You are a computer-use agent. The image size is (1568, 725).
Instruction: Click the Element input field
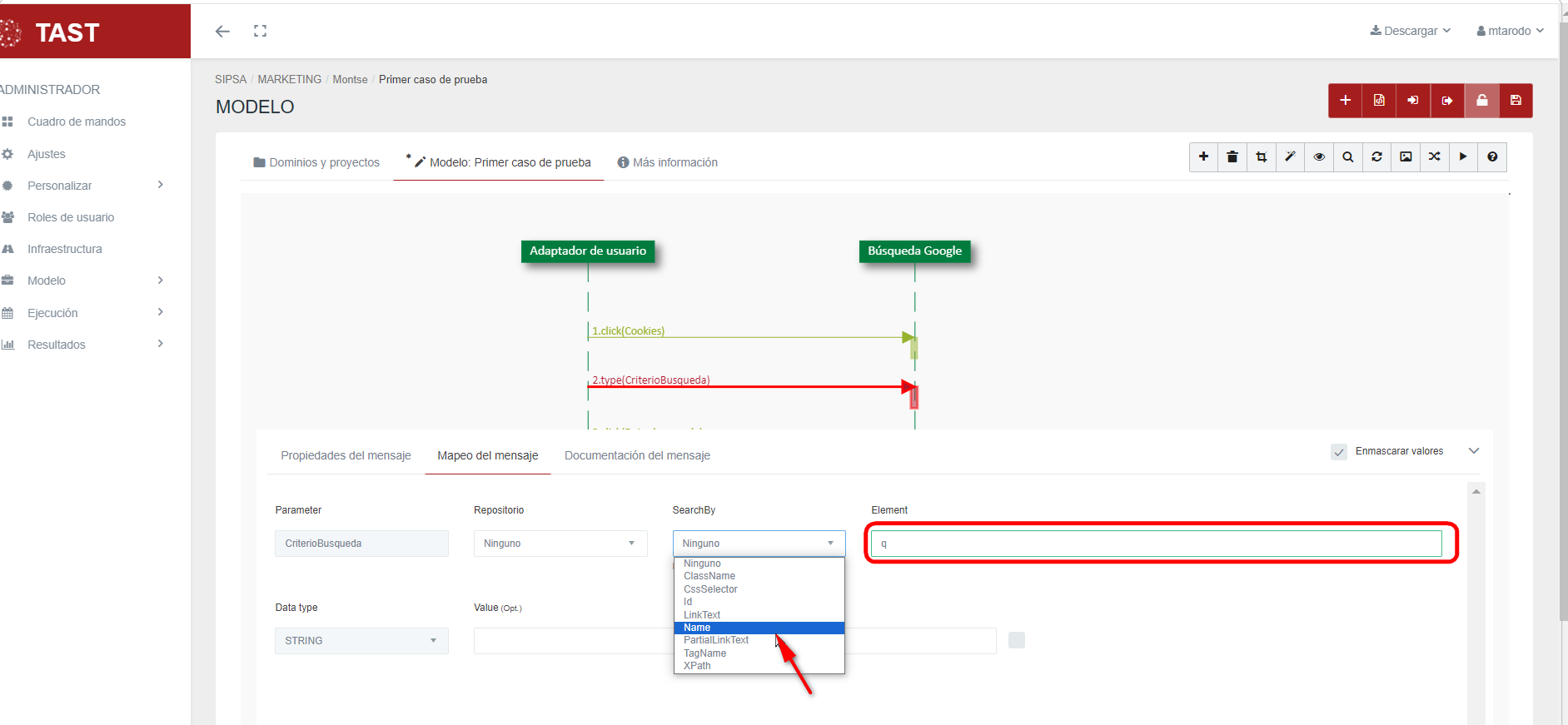(x=1156, y=544)
